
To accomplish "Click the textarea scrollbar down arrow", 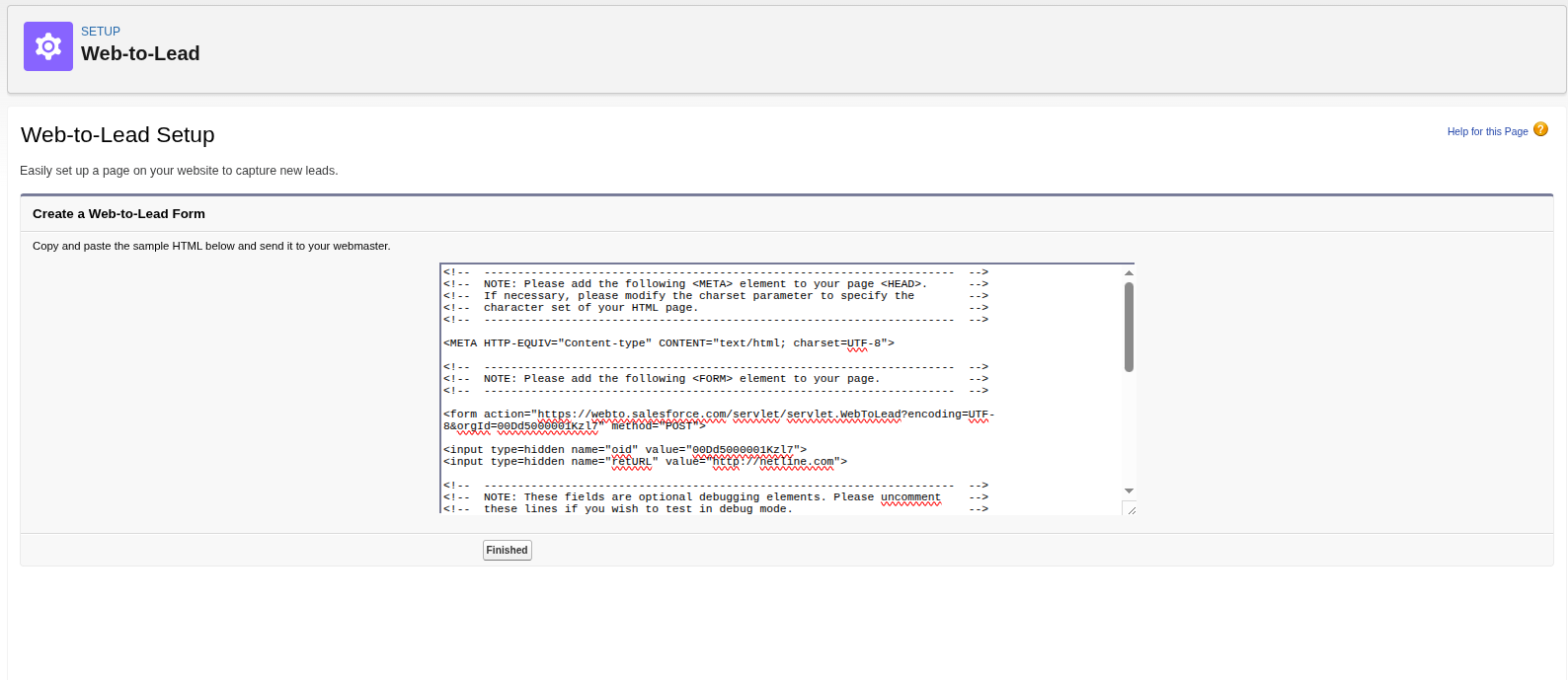I will coord(1129,491).
